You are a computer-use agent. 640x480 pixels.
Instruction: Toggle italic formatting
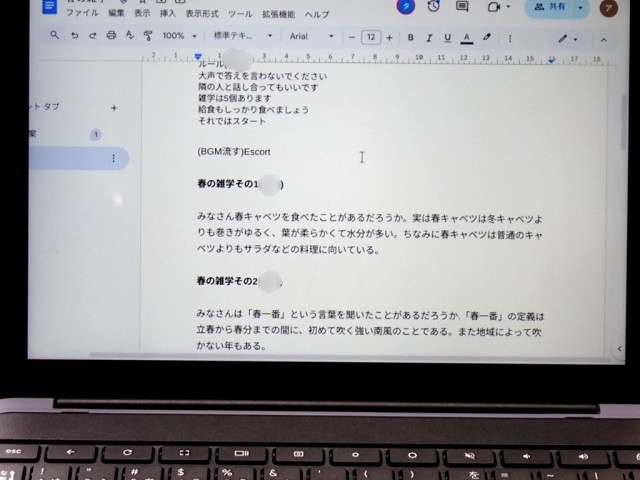pos(428,37)
